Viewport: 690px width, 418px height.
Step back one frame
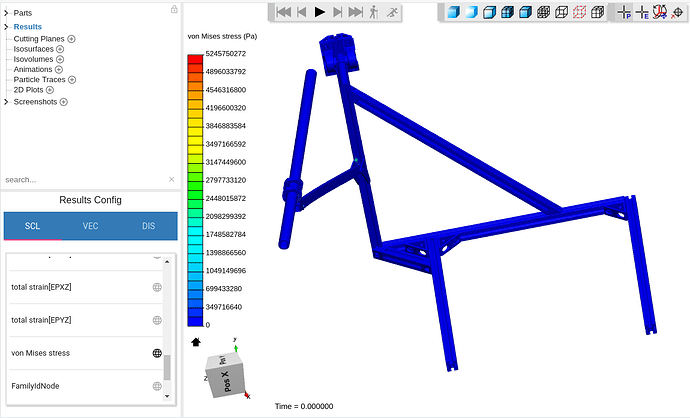[x=301, y=12]
